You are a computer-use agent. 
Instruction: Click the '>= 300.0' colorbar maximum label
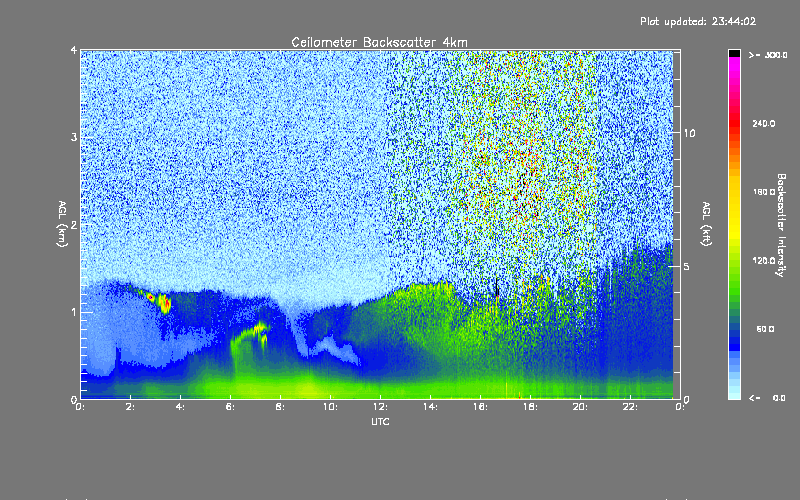[x=768, y=55]
